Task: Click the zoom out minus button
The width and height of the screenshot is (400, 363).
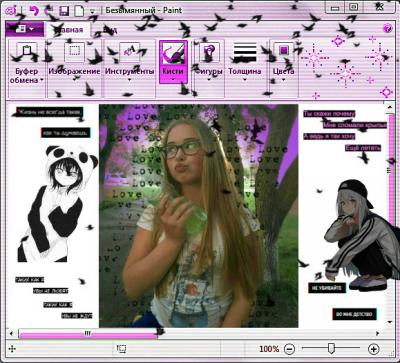Action: 289,349
